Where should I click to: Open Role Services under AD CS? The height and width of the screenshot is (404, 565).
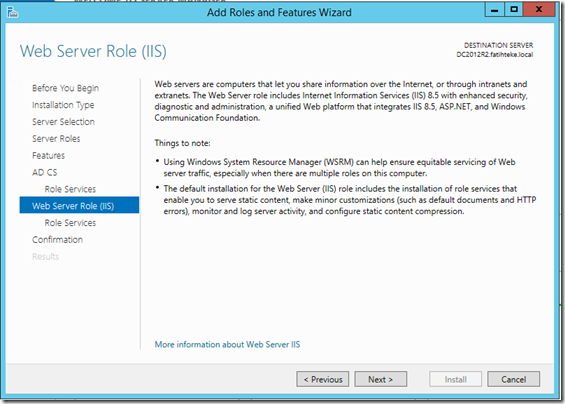[70, 189]
